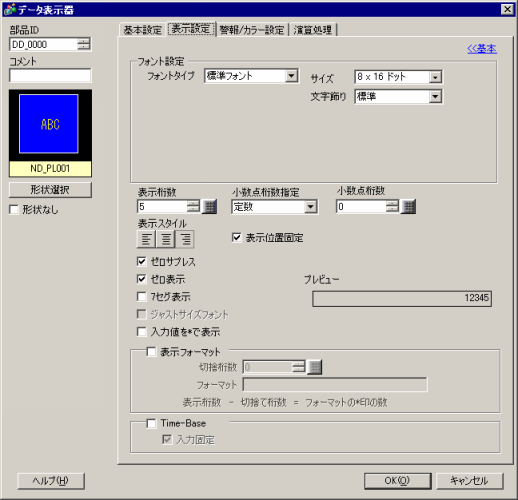Click the 形状選択 button

click(x=50, y=190)
